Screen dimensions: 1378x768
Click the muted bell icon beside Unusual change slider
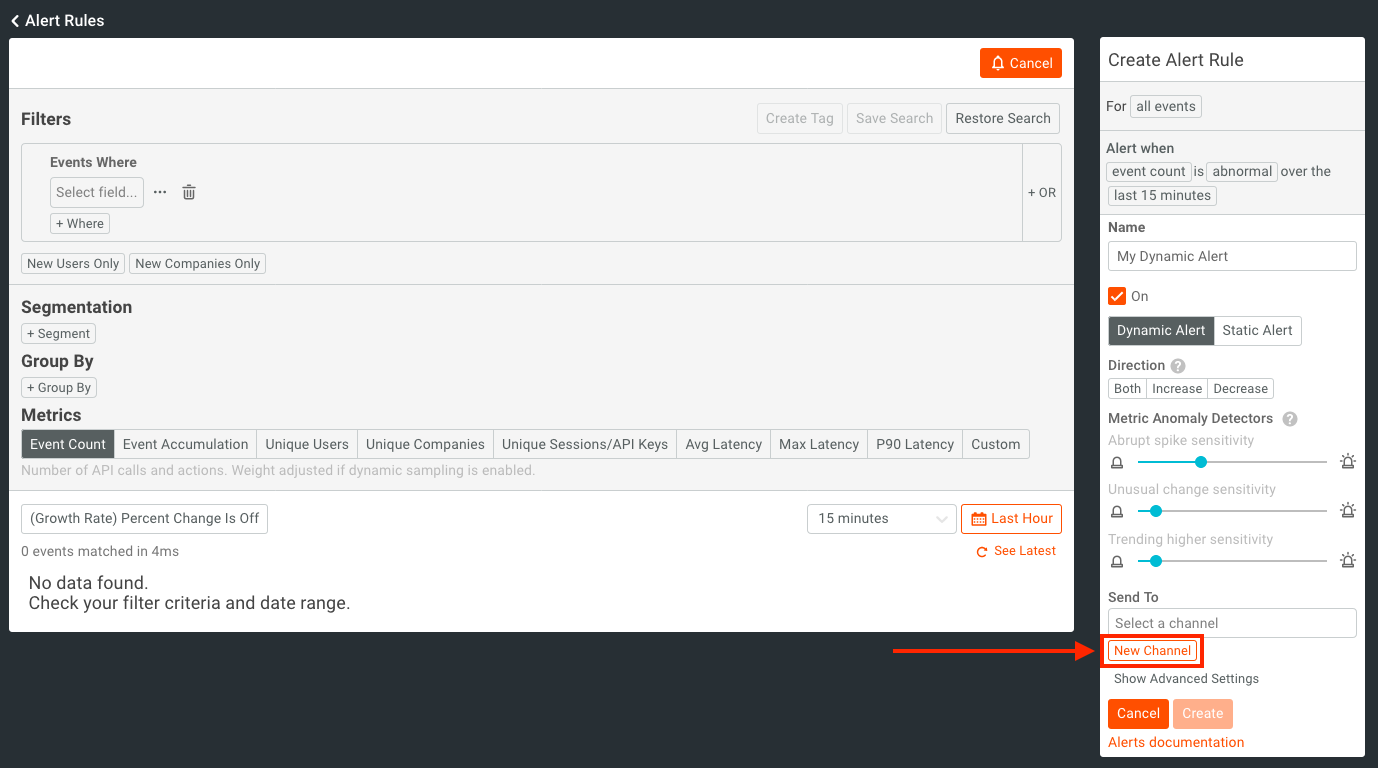click(x=1117, y=511)
